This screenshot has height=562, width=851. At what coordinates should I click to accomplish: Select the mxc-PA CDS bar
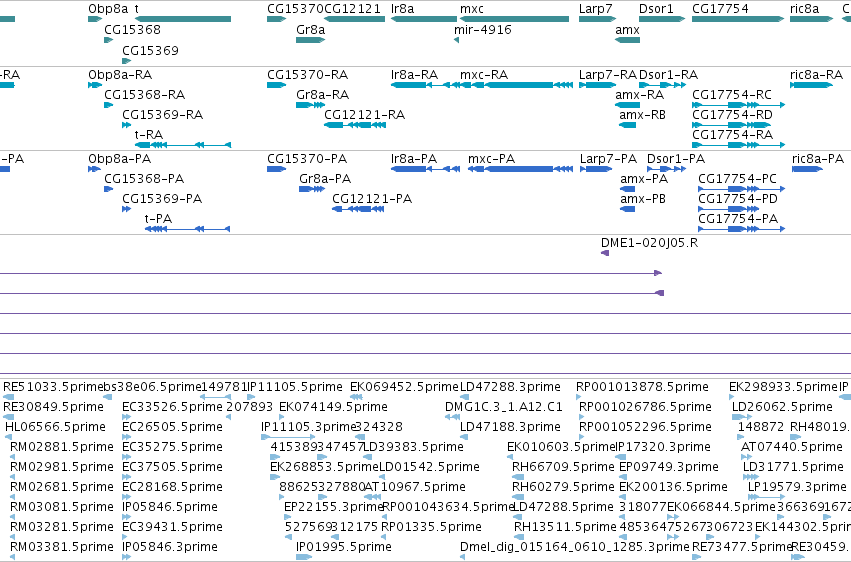point(520,169)
